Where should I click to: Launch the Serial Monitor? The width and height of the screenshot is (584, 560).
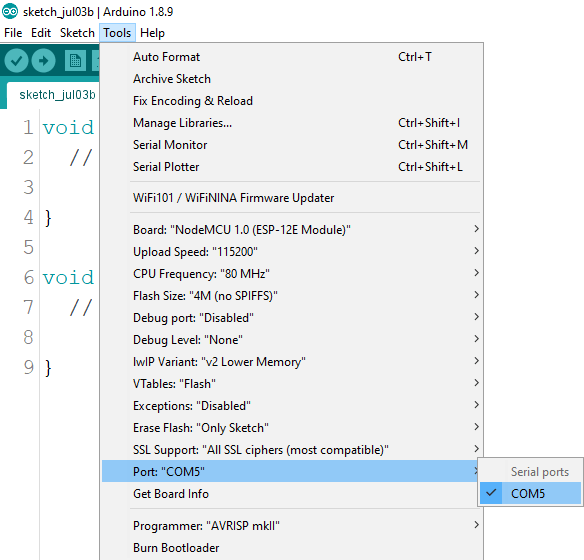click(292, 144)
